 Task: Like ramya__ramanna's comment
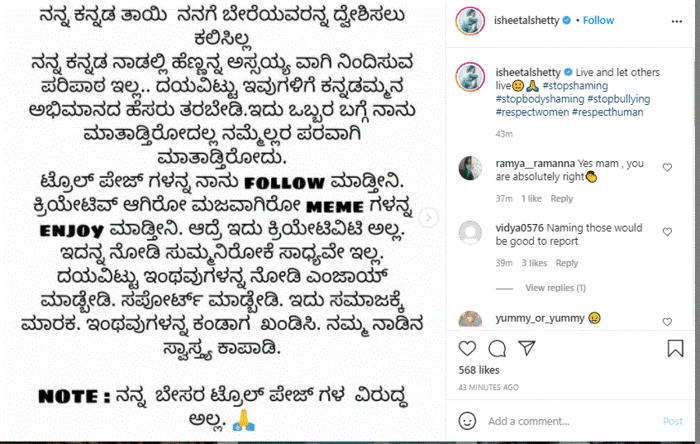pyautogui.click(x=667, y=167)
